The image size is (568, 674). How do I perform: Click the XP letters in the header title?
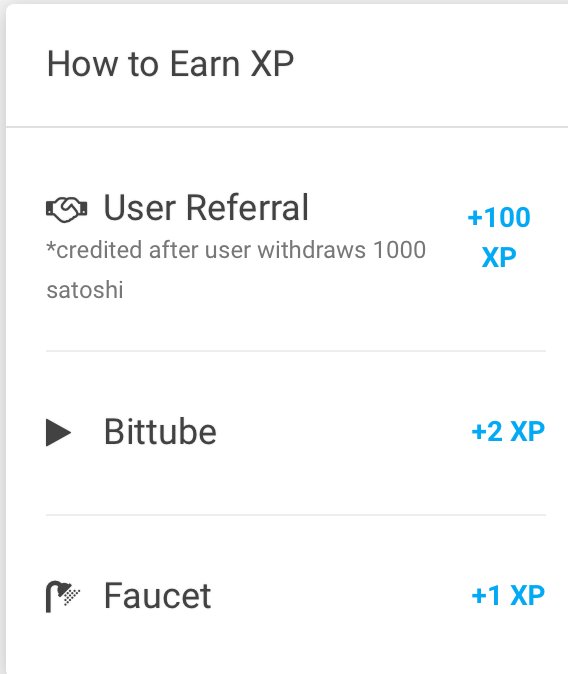pyautogui.click(x=272, y=64)
